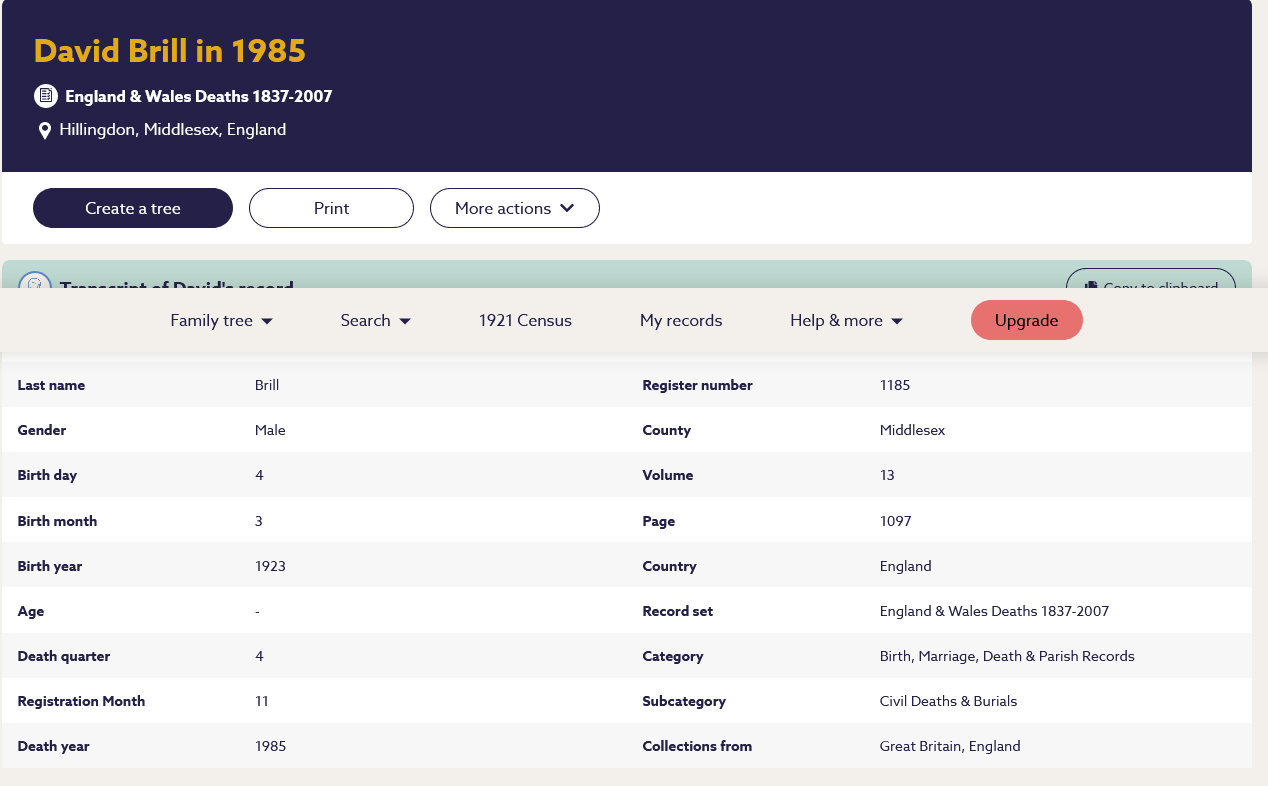Image resolution: width=1268 pixels, height=786 pixels.
Task: Open My records from the navigation
Action: point(681,321)
